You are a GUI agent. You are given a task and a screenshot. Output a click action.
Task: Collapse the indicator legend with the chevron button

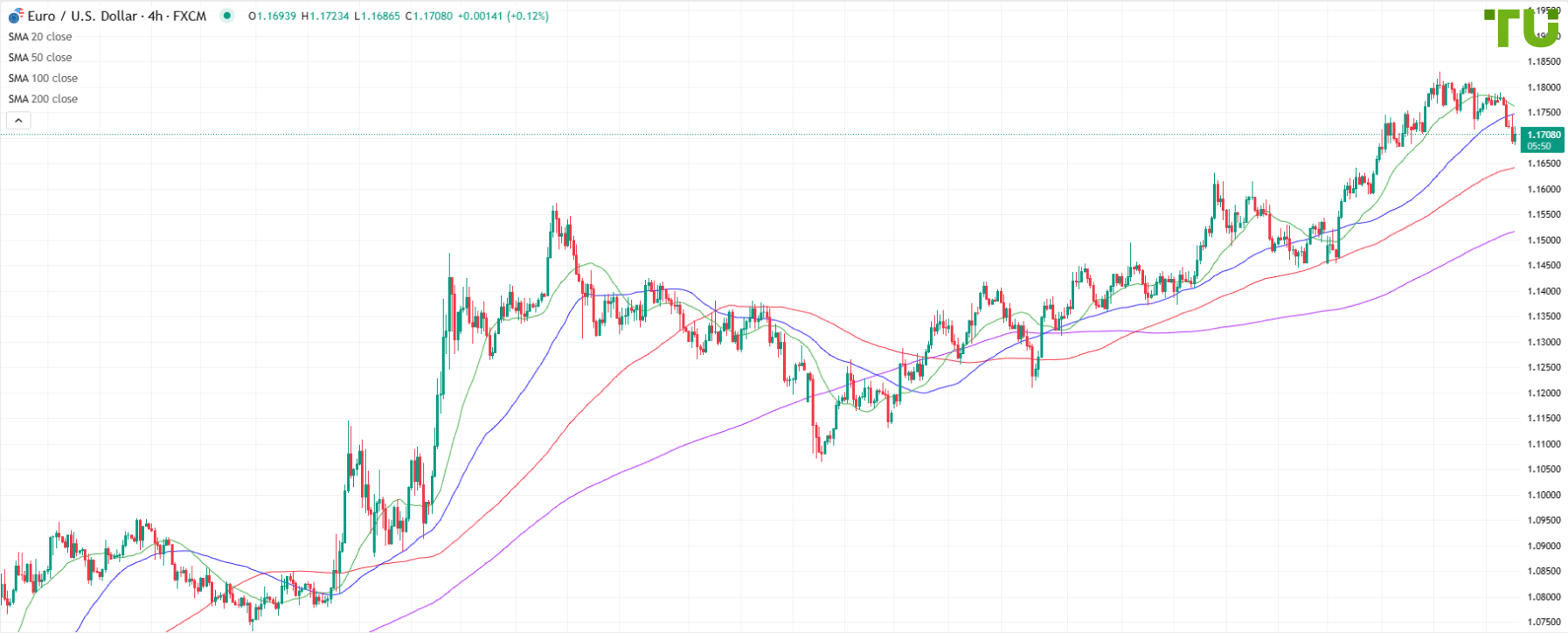tap(18, 121)
